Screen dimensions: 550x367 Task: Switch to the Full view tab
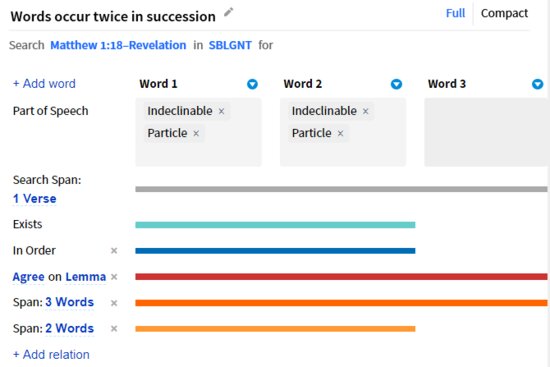tap(455, 13)
